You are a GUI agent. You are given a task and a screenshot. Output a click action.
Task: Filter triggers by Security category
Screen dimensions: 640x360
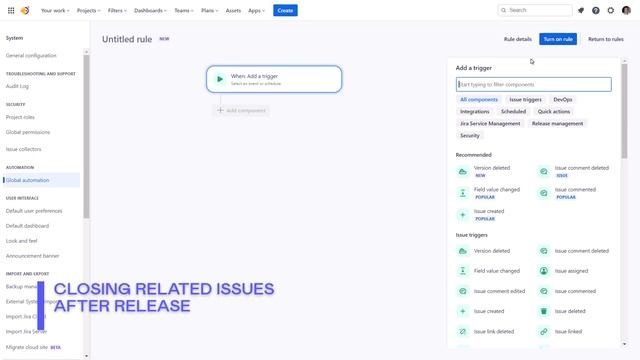pos(469,136)
